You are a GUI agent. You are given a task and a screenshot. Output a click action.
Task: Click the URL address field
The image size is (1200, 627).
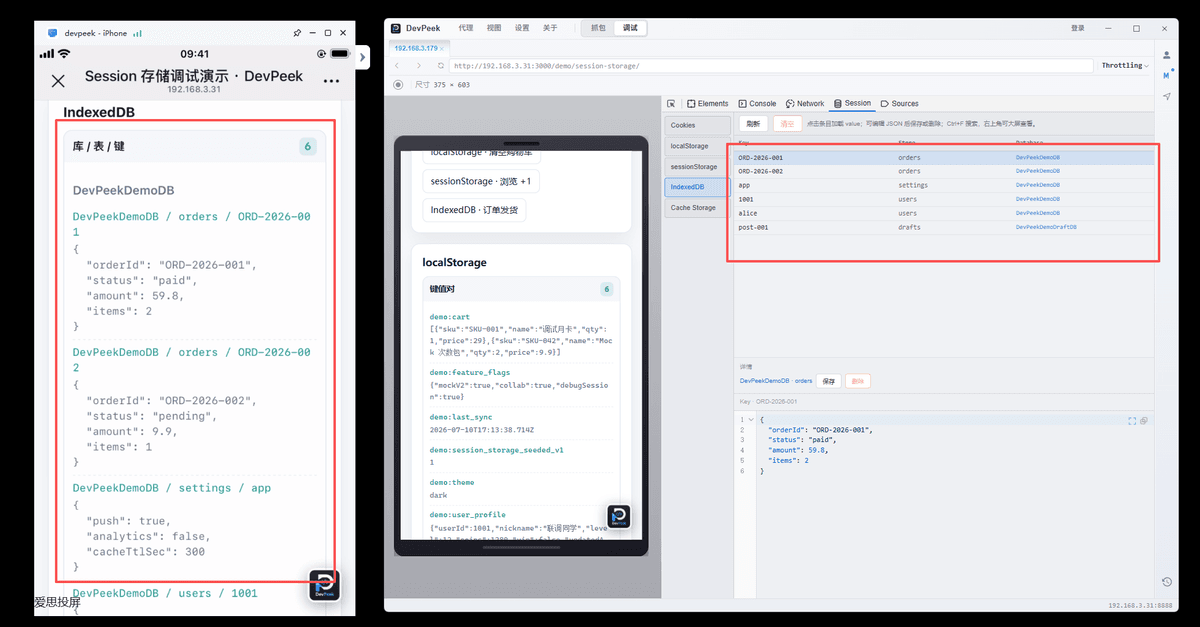[x=770, y=65]
